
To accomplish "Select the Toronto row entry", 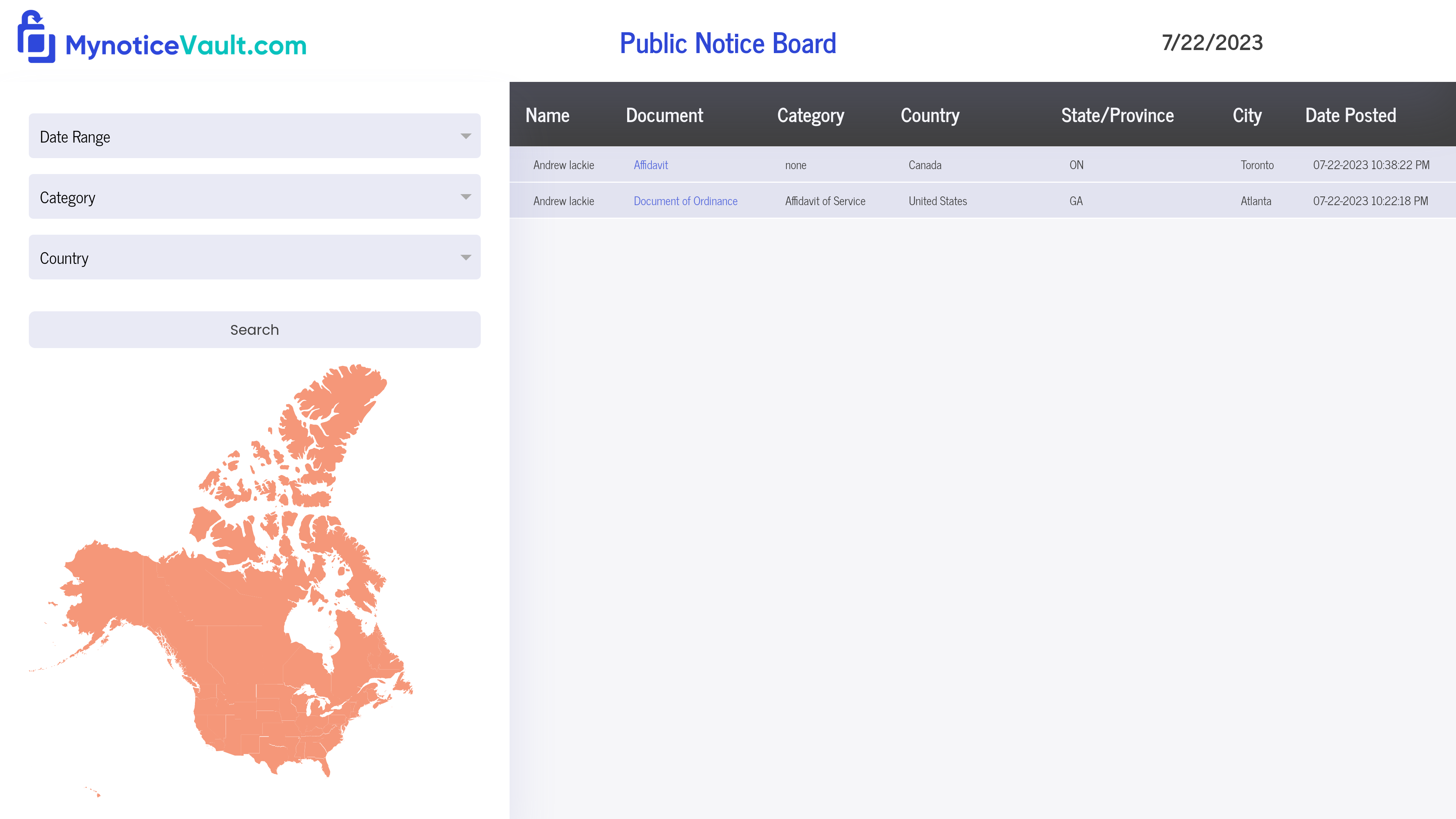I will coord(1257,165).
